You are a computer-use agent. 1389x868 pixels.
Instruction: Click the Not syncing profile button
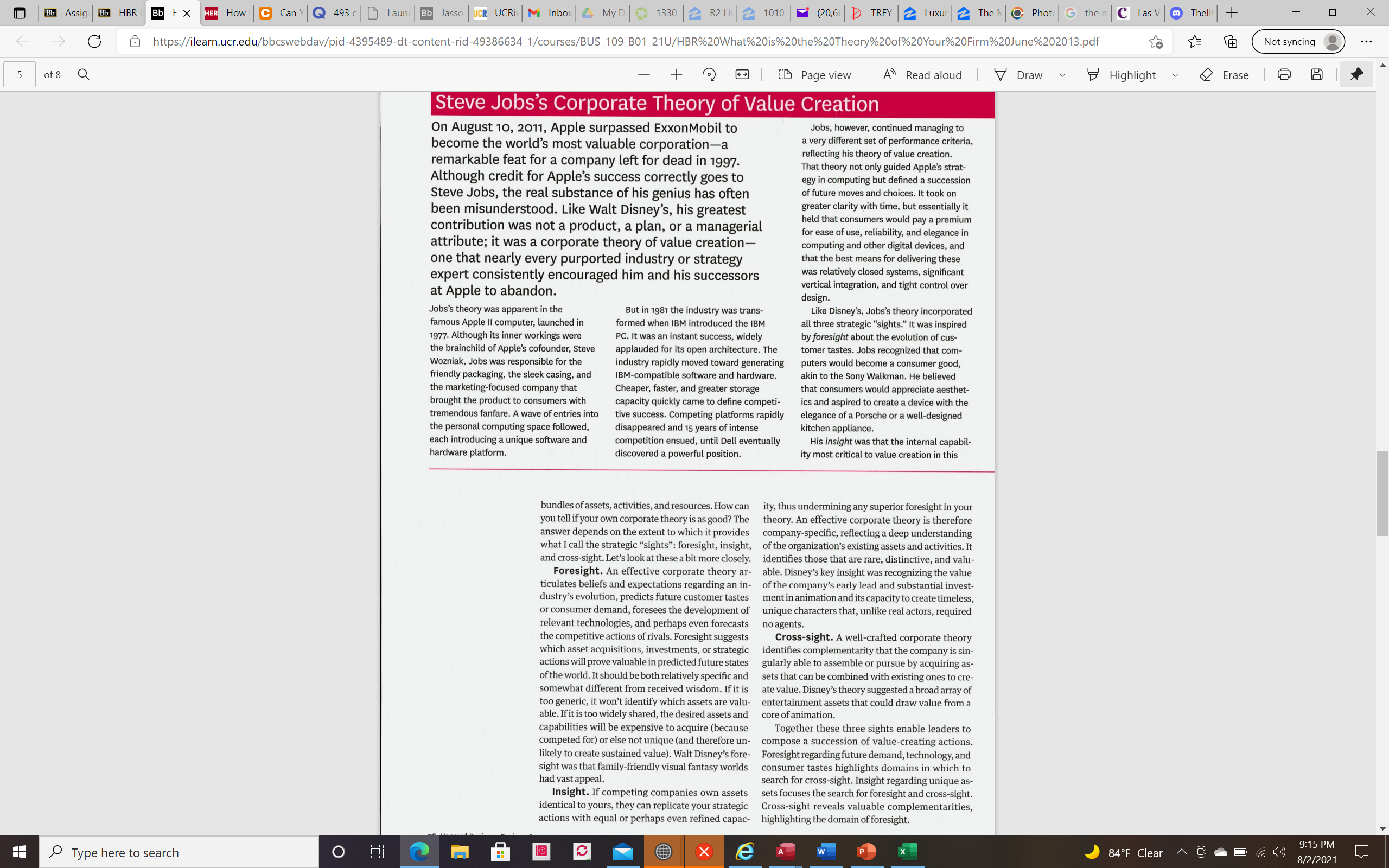[x=1298, y=41]
